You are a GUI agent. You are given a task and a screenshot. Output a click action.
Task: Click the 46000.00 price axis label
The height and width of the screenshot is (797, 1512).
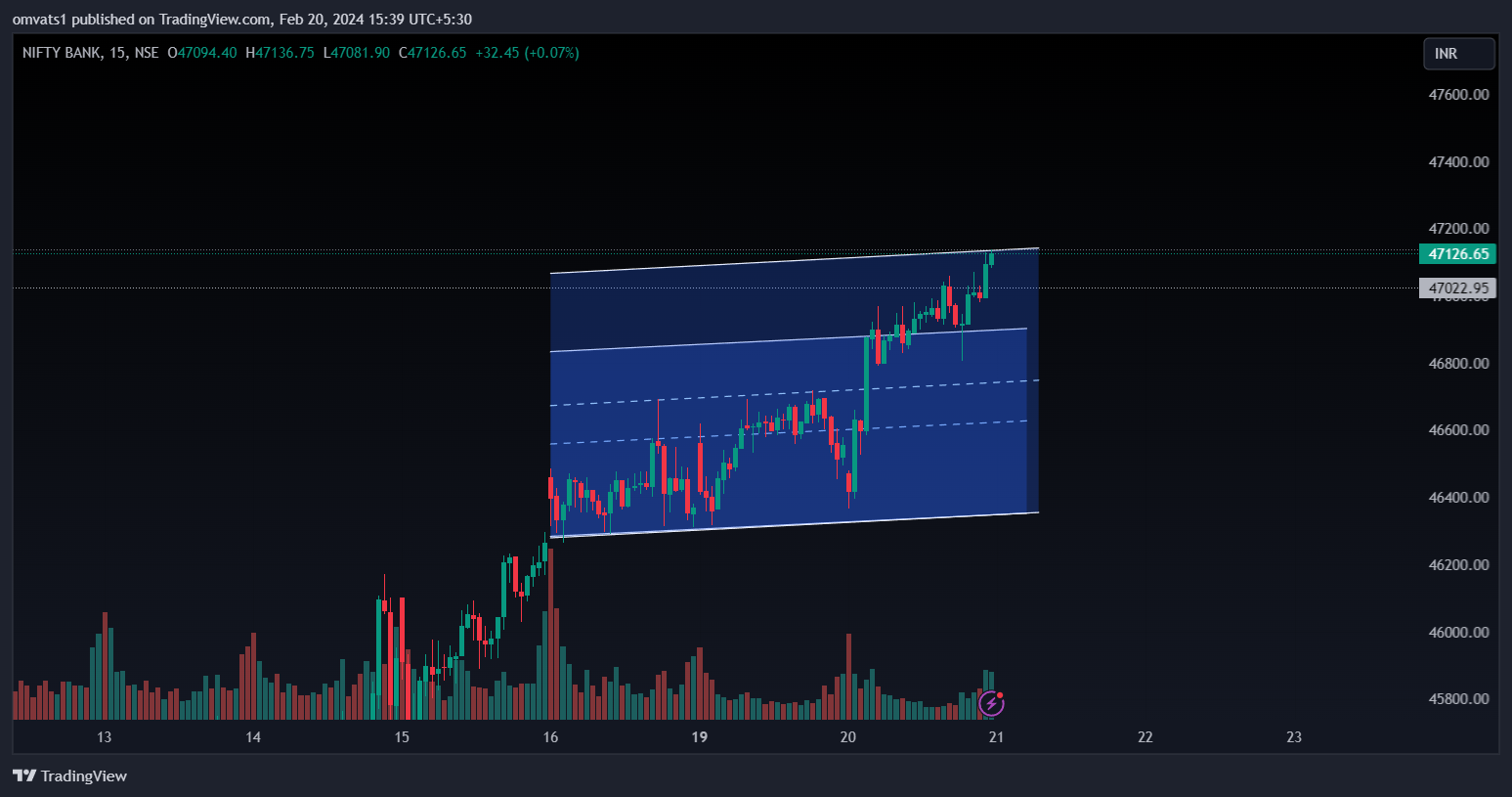point(1458,633)
